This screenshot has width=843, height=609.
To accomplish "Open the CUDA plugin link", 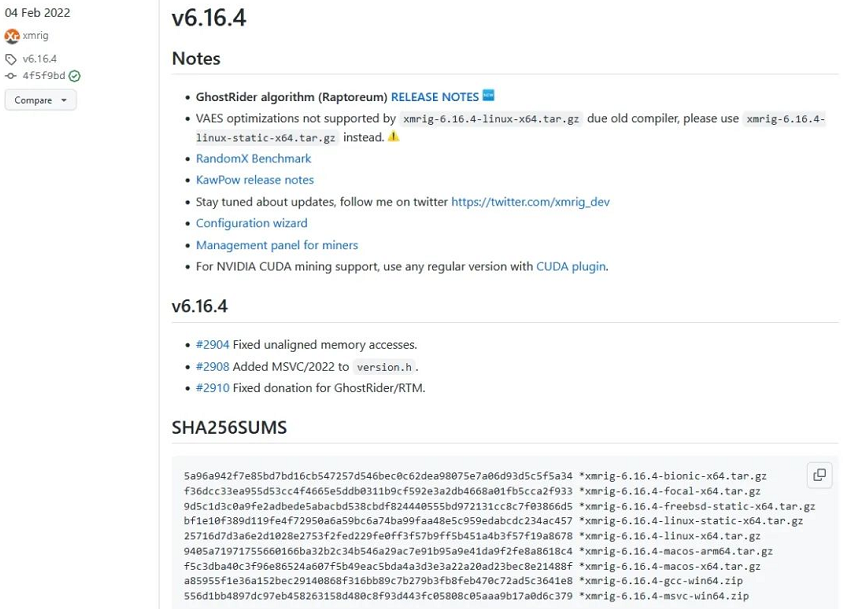I will [x=570, y=267].
